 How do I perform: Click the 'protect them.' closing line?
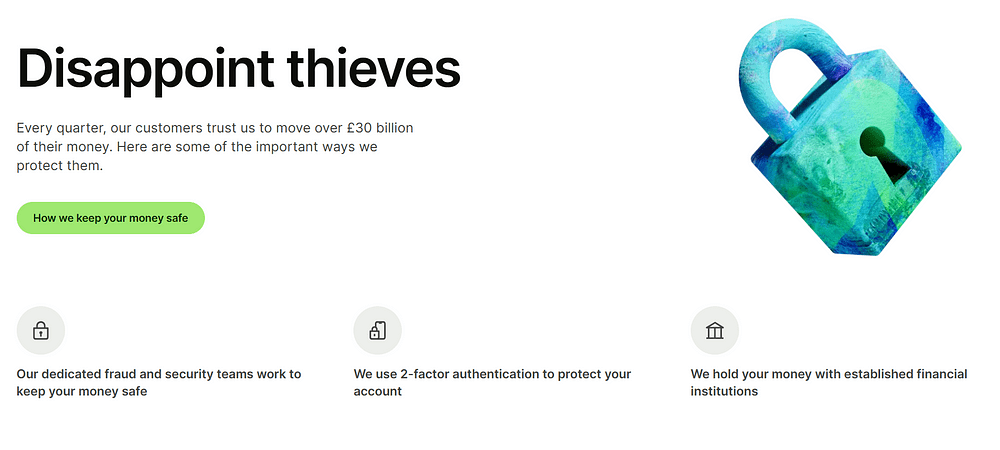point(59,166)
